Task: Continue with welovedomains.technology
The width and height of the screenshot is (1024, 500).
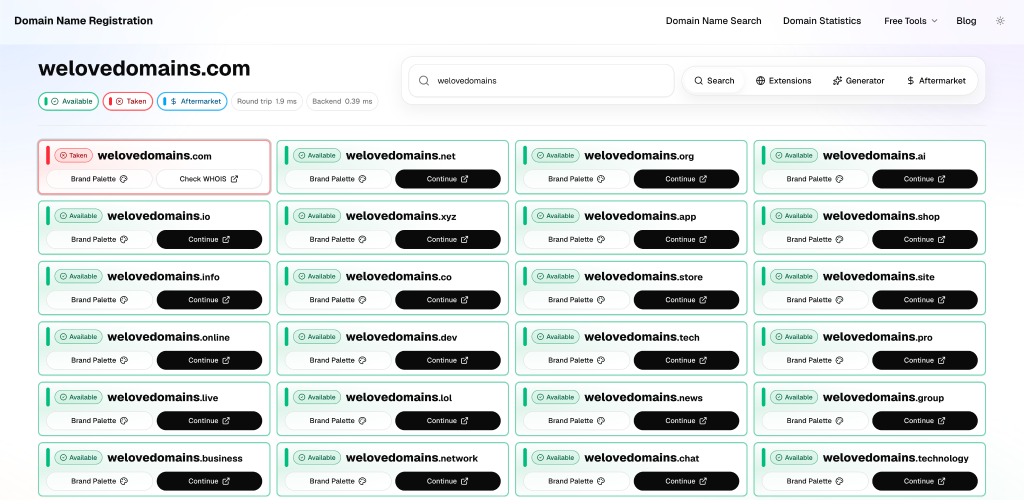Action: coord(925,481)
